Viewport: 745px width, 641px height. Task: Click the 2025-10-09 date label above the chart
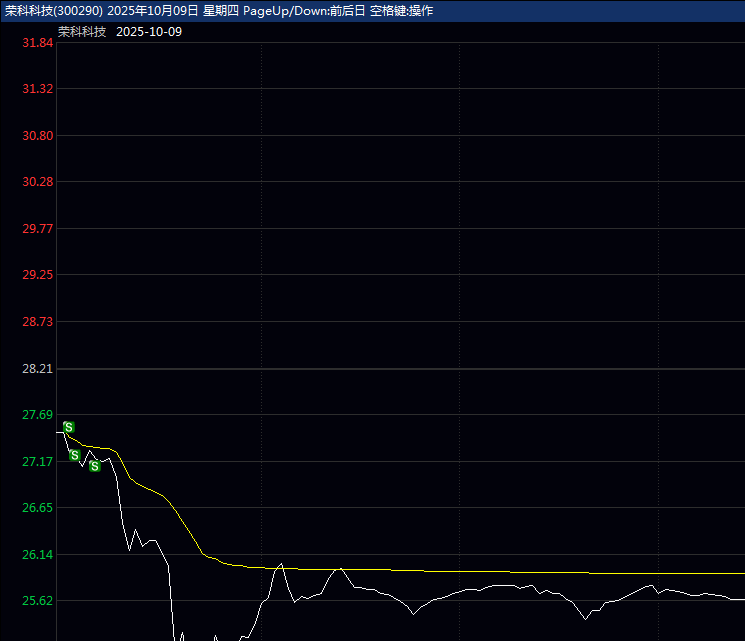(149, 32)
